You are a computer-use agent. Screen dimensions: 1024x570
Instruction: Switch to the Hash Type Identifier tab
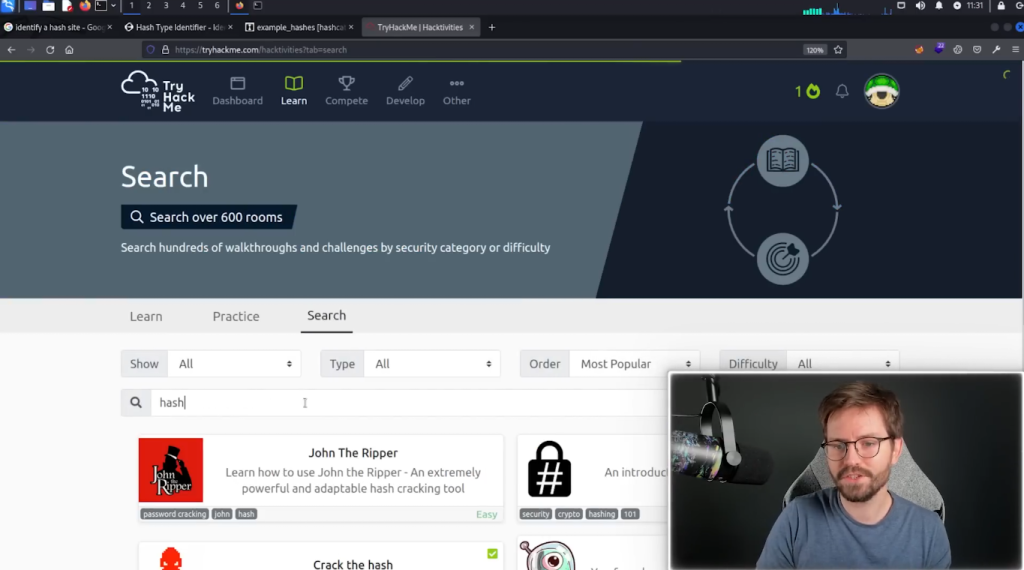point(178,27)
